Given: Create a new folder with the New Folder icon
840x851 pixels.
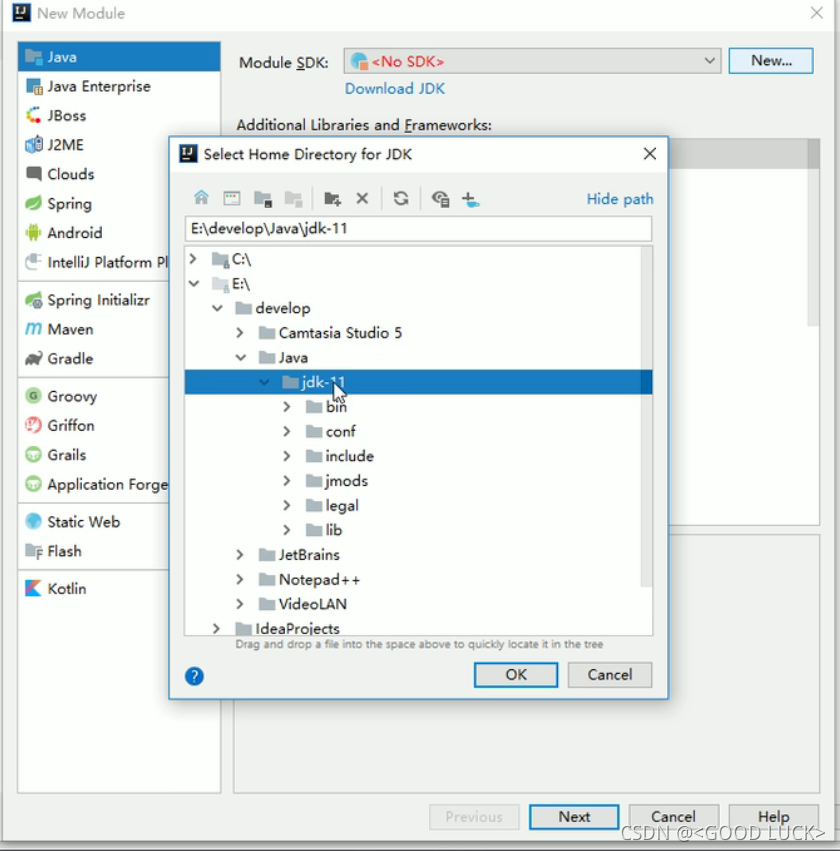Looking at the screenshot, I should 332,197.
